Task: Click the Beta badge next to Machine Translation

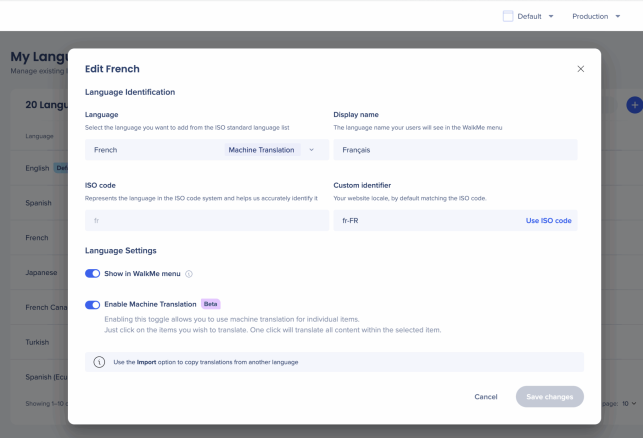Action: pos(210,303)
